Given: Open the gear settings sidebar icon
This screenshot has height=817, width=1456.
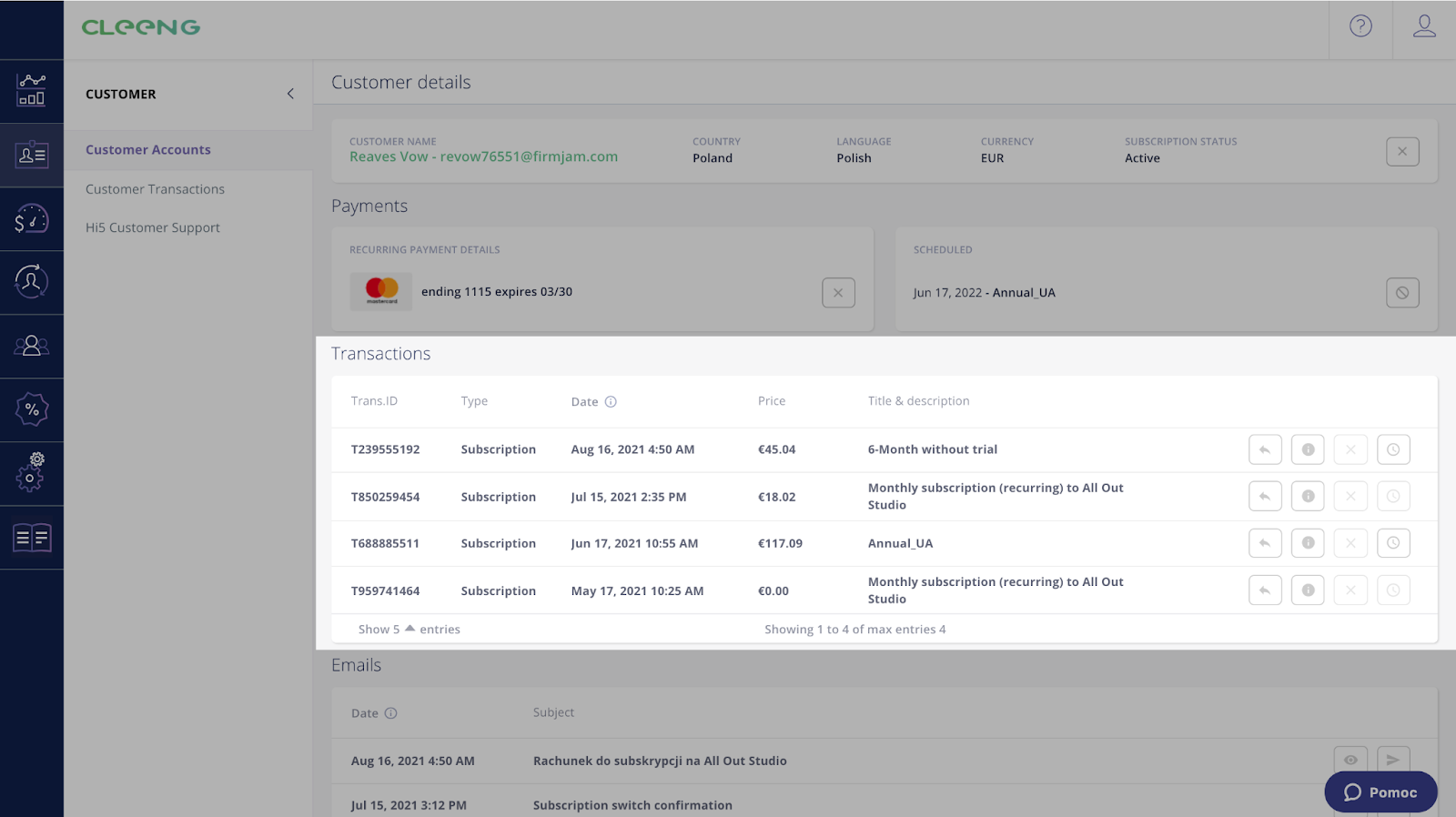Looking at the screenshot, I should pos(32,473).
